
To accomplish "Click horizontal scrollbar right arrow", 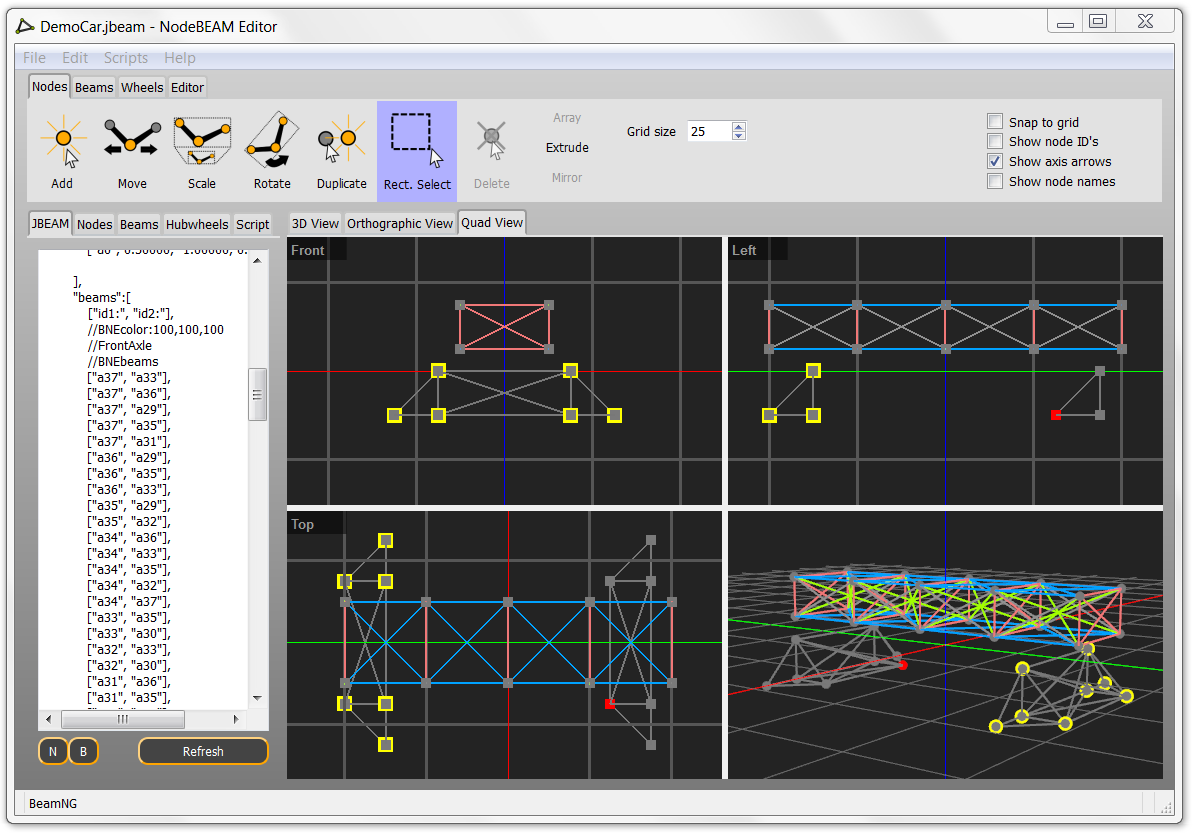I will 236,719.
